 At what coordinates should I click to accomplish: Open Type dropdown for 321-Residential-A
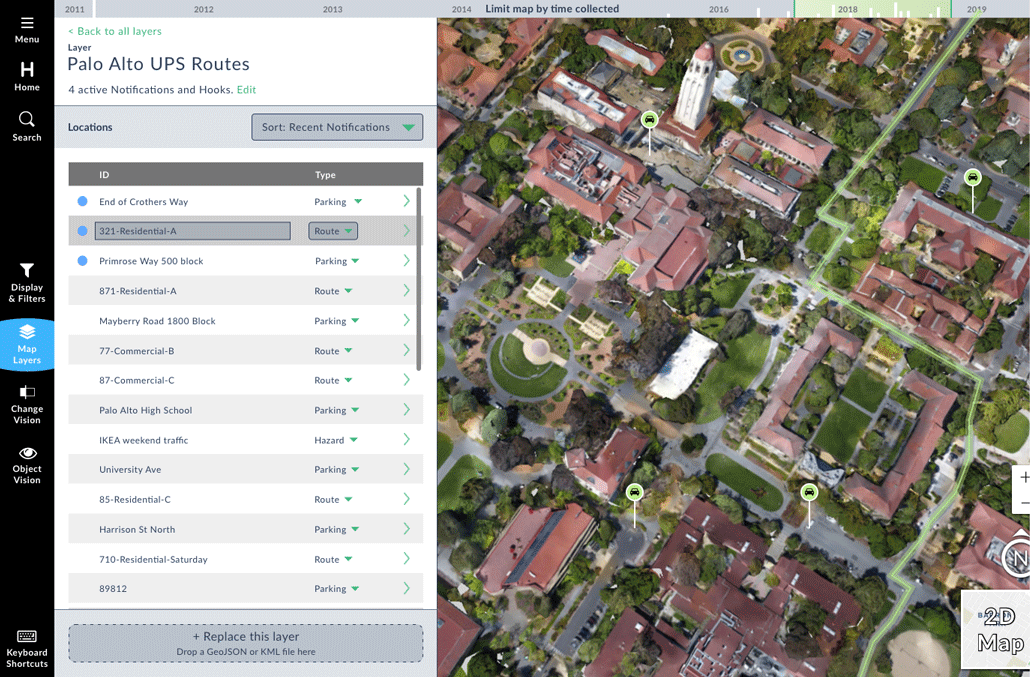click(333, 231)
